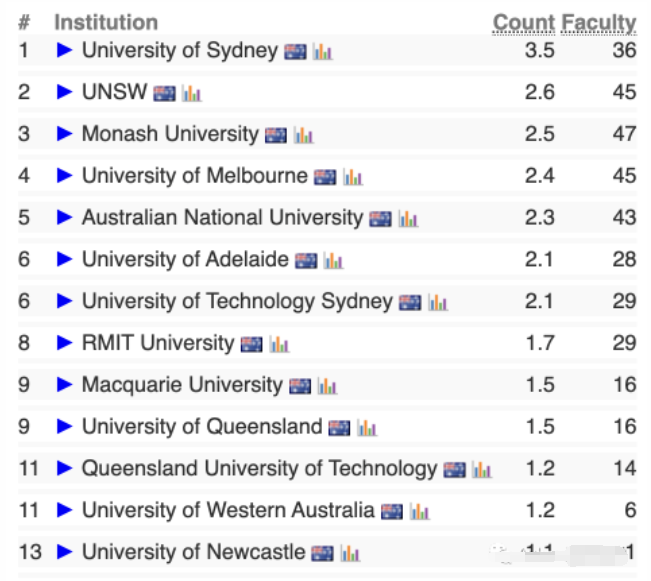Open bar chart icon next to UNSW
651x581 pixels.
click(192, 93)
